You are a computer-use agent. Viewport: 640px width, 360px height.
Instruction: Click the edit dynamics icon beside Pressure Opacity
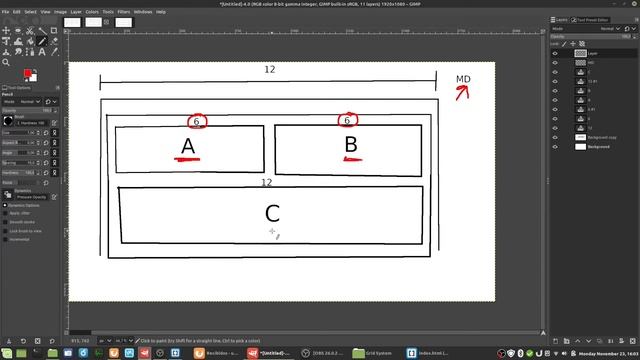[54, 197]
